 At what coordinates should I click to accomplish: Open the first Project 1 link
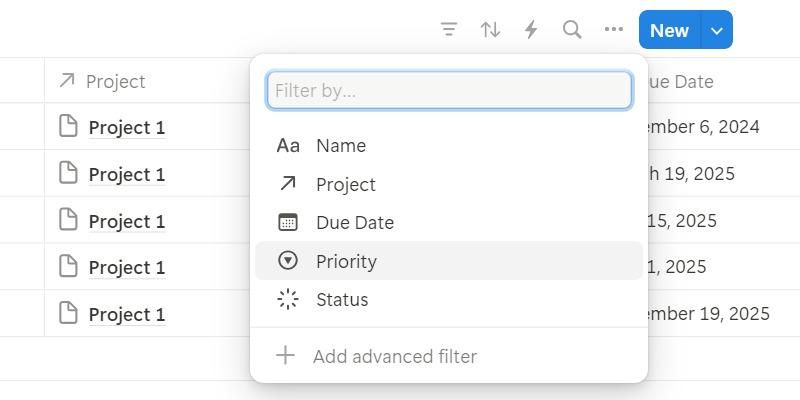tap(126, 128)
